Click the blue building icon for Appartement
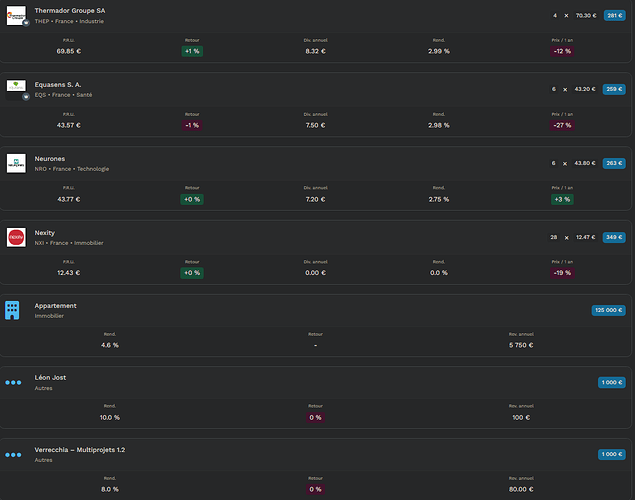This screenshot has width=635, height=500. coord(12,311)
